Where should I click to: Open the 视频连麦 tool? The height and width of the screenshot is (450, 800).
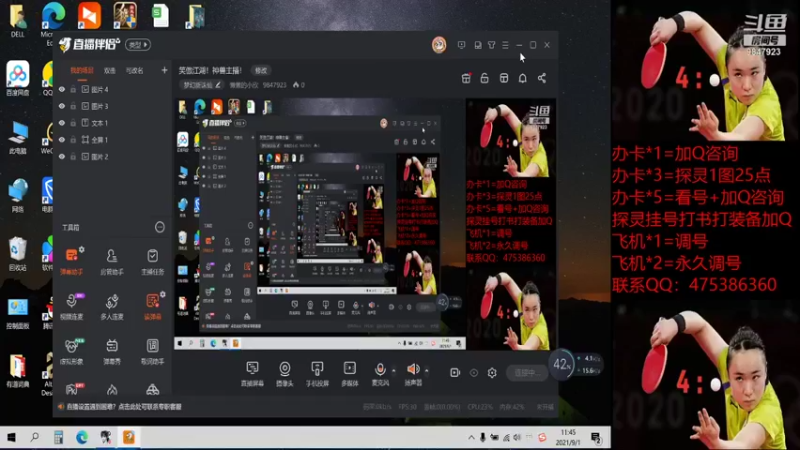coord(71,306)
